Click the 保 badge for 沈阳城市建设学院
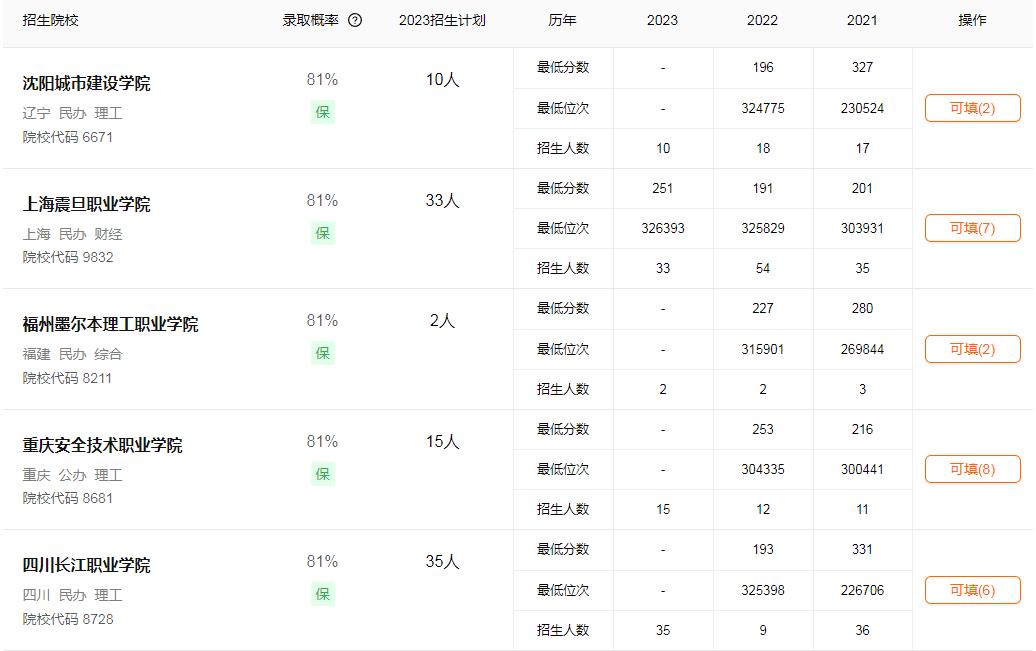Screen dimensions: 1036x651 click(x=322, y=112)
